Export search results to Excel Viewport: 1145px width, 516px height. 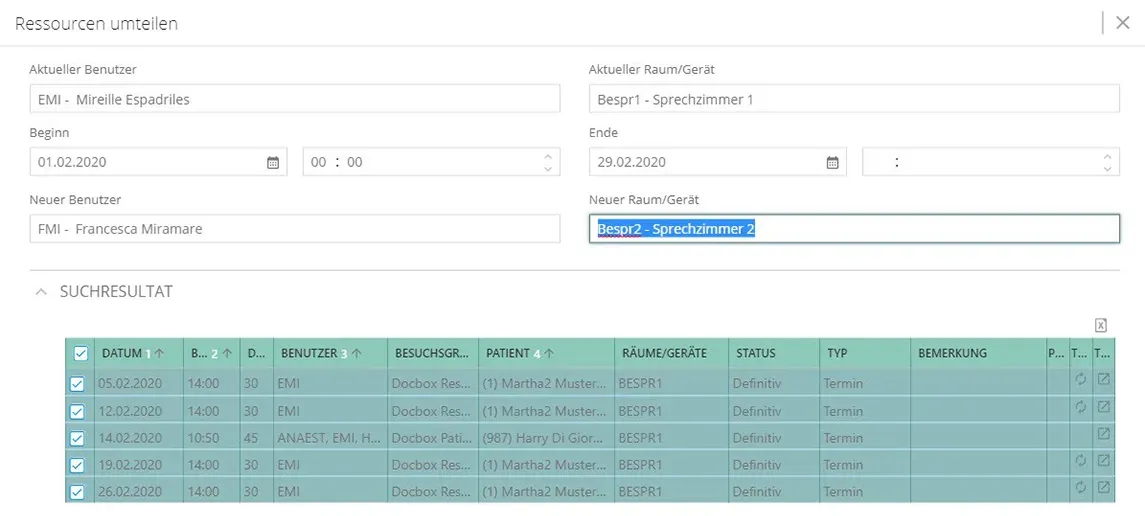point(1101,325)
